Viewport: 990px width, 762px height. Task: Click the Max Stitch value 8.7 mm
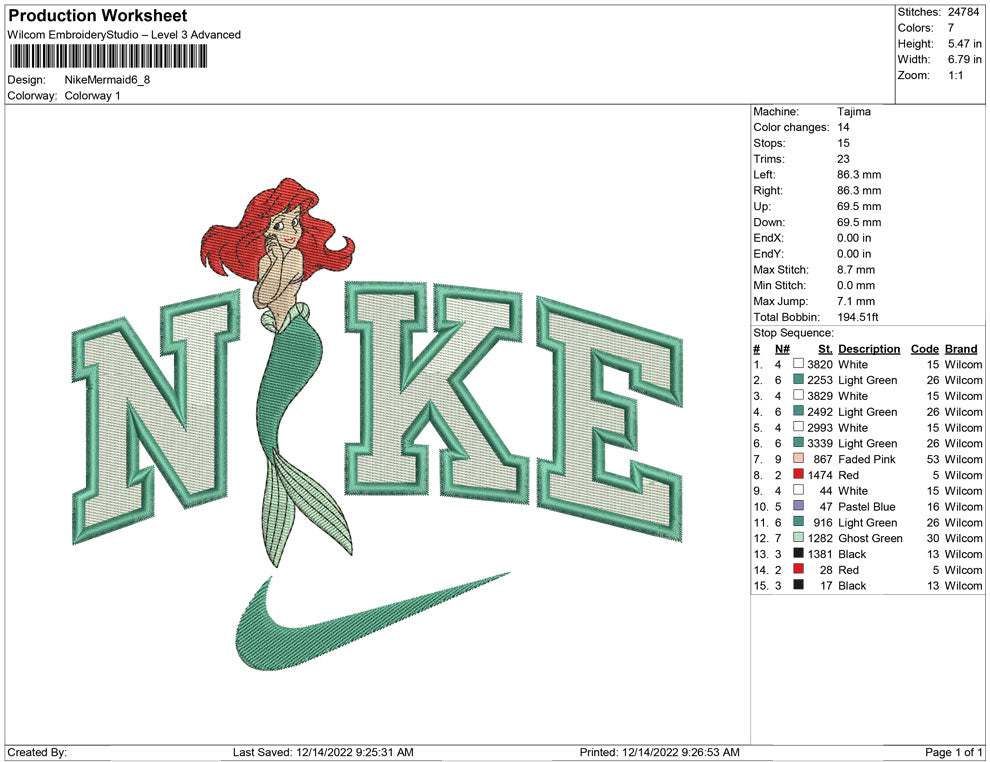(856, 270)
